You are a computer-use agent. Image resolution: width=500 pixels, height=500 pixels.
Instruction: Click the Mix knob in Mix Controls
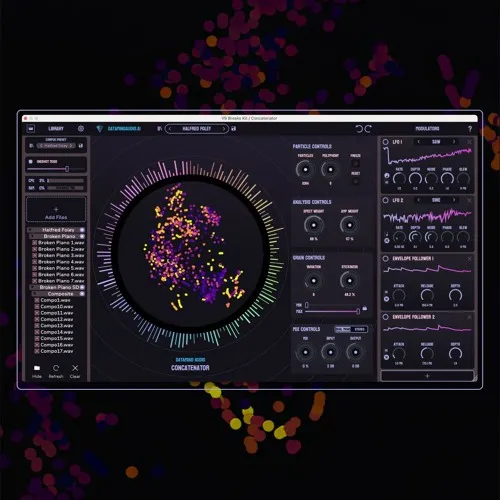tap(305, 352)
